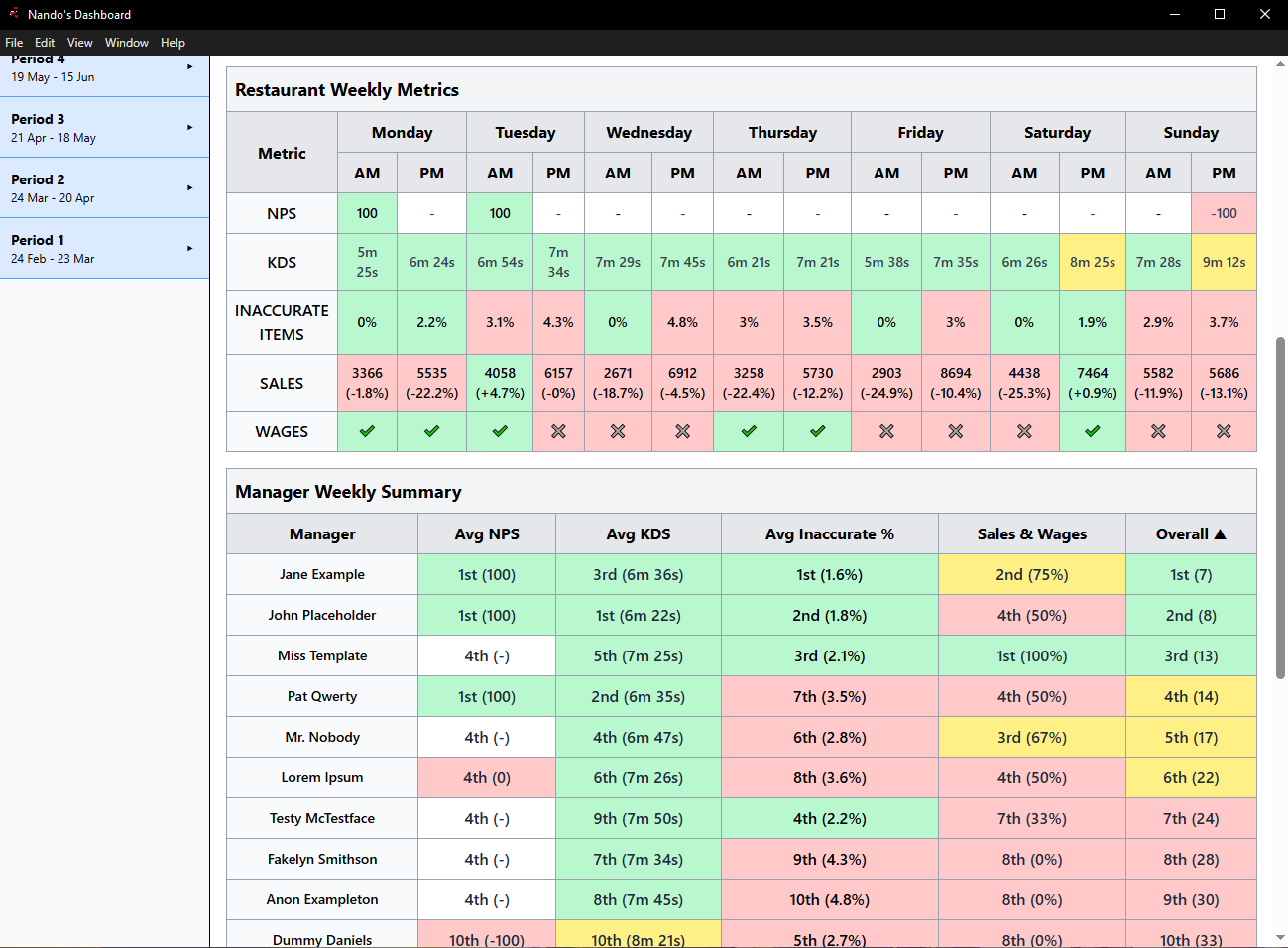
Task: Expand Period 3 in the sidebar
Action: click(189, 128)
